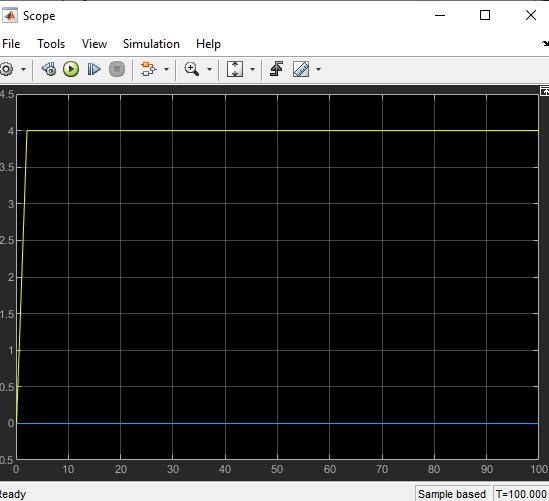
Task: Open the File menu
Action: 11,44
